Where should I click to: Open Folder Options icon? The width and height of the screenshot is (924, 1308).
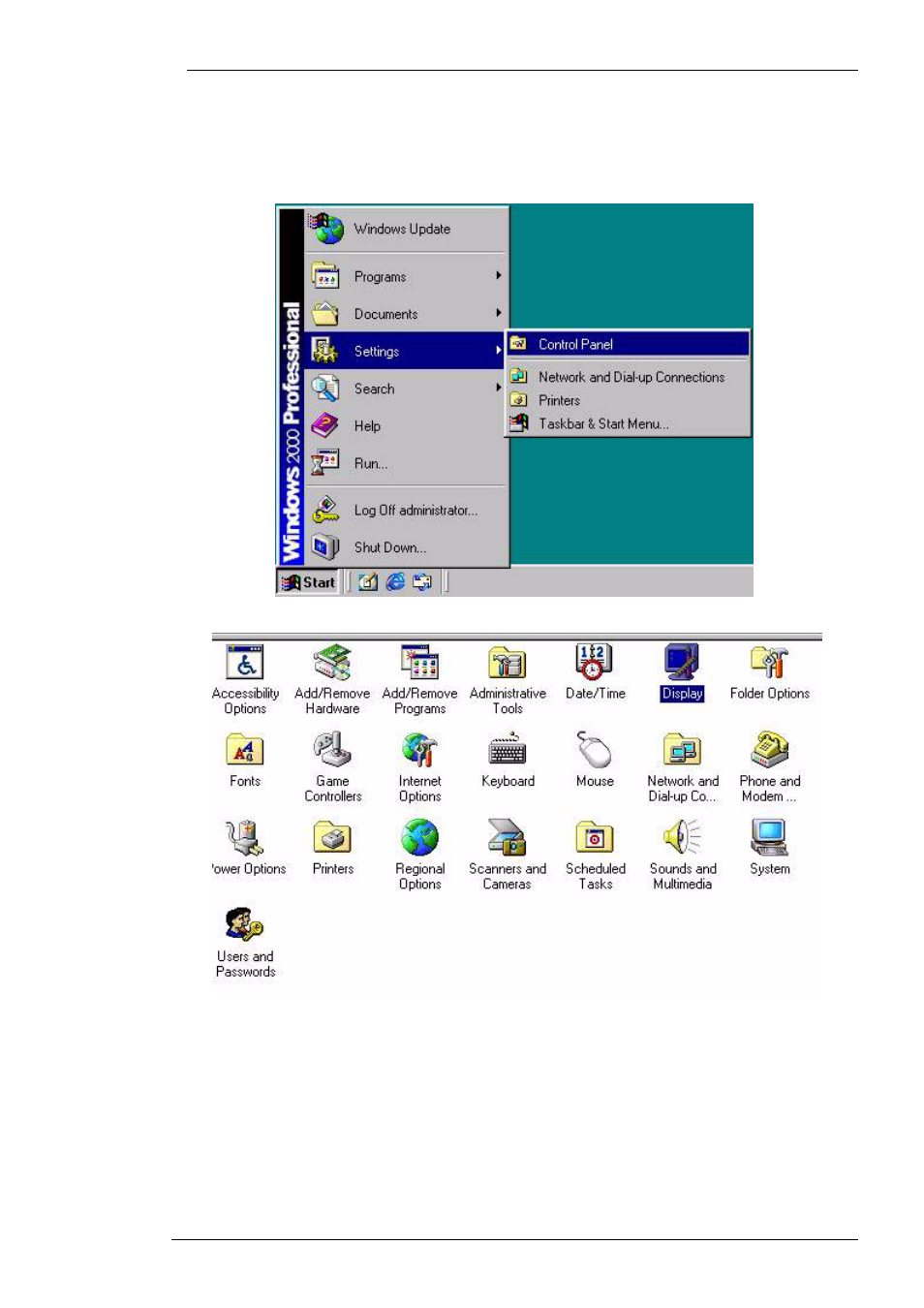pos(770,664)
